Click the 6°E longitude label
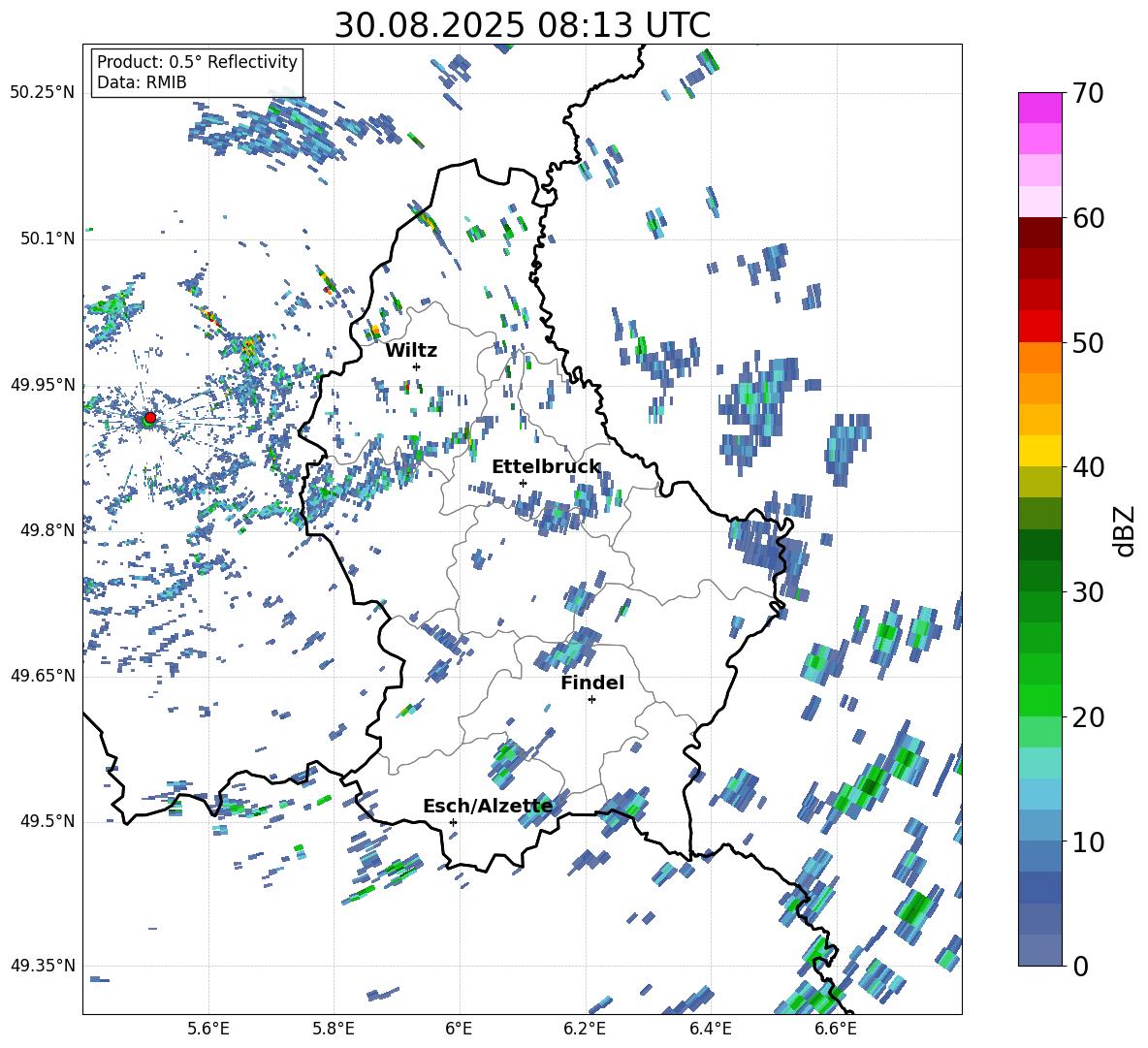This screenshot has width=1148, height=1048. [459, 1029]
